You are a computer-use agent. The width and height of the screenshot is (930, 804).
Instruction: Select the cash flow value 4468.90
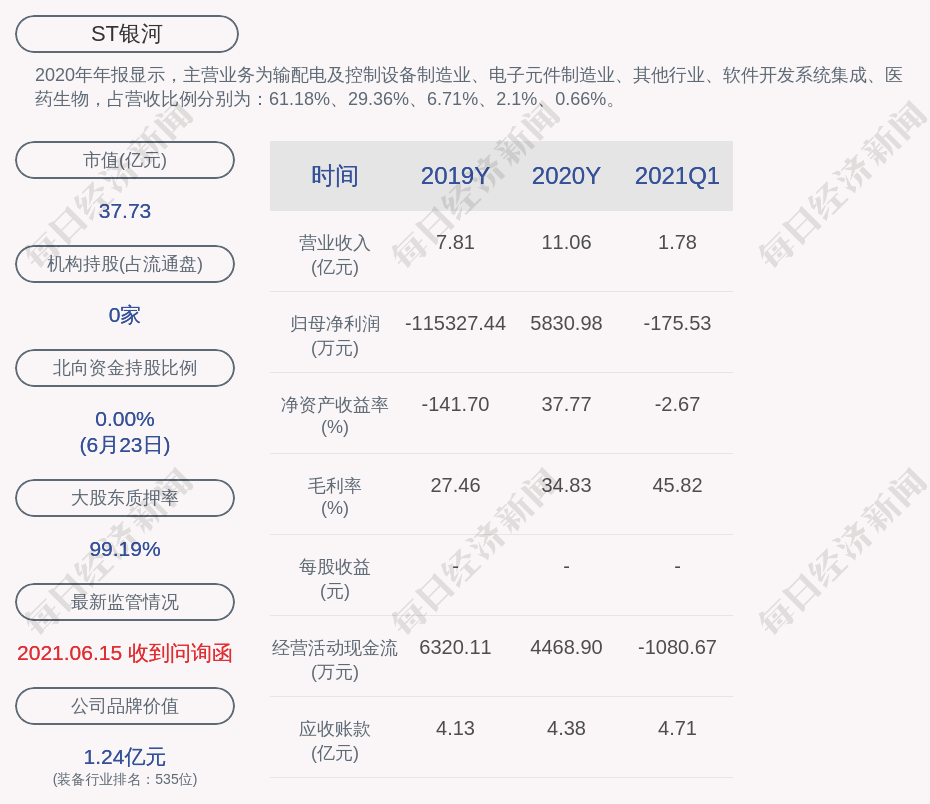(x=566, y=647)
